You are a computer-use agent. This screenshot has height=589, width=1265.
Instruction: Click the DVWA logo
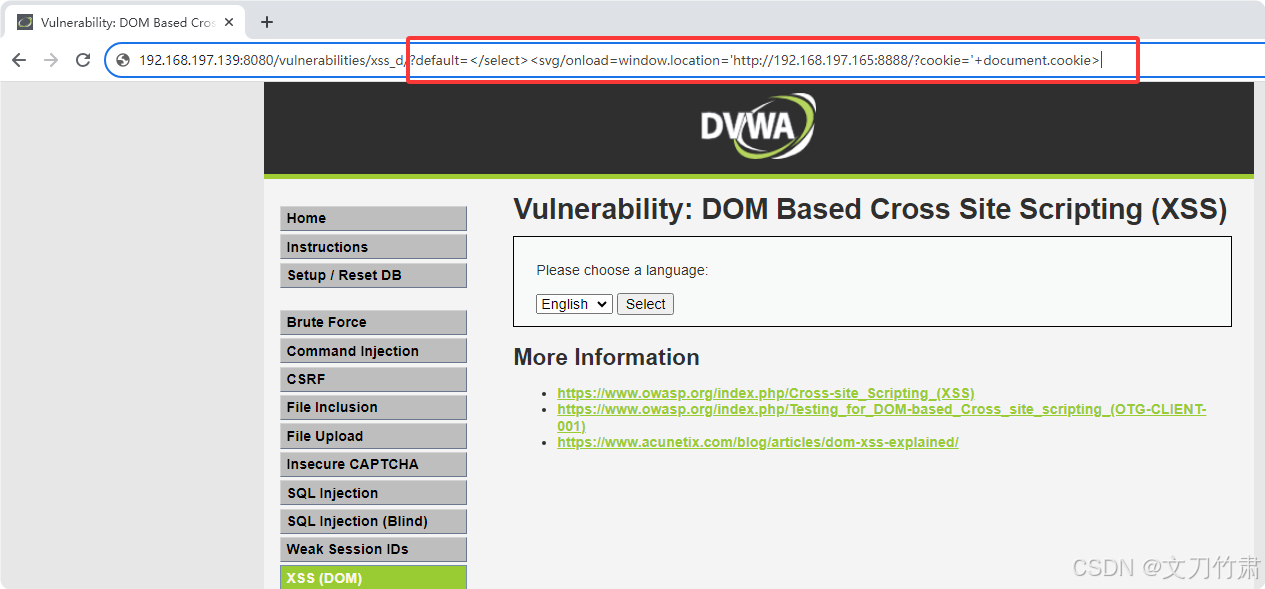click(758, 126)
